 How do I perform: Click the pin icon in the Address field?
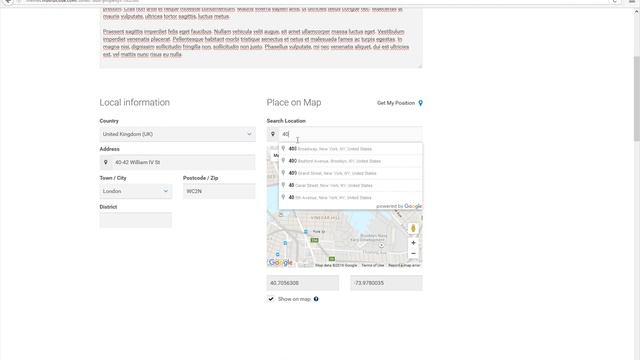pos(106,162)
